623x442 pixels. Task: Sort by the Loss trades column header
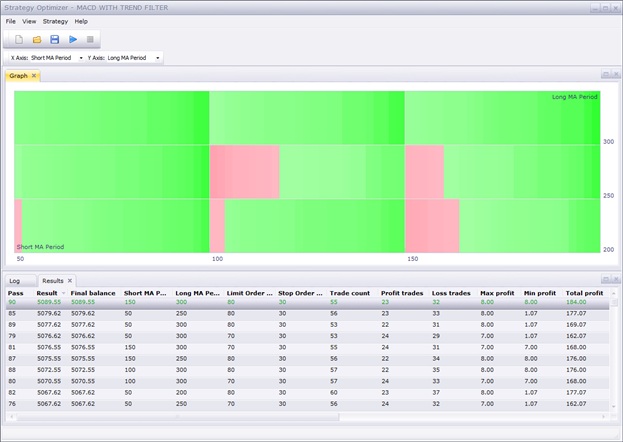point(451,293)
